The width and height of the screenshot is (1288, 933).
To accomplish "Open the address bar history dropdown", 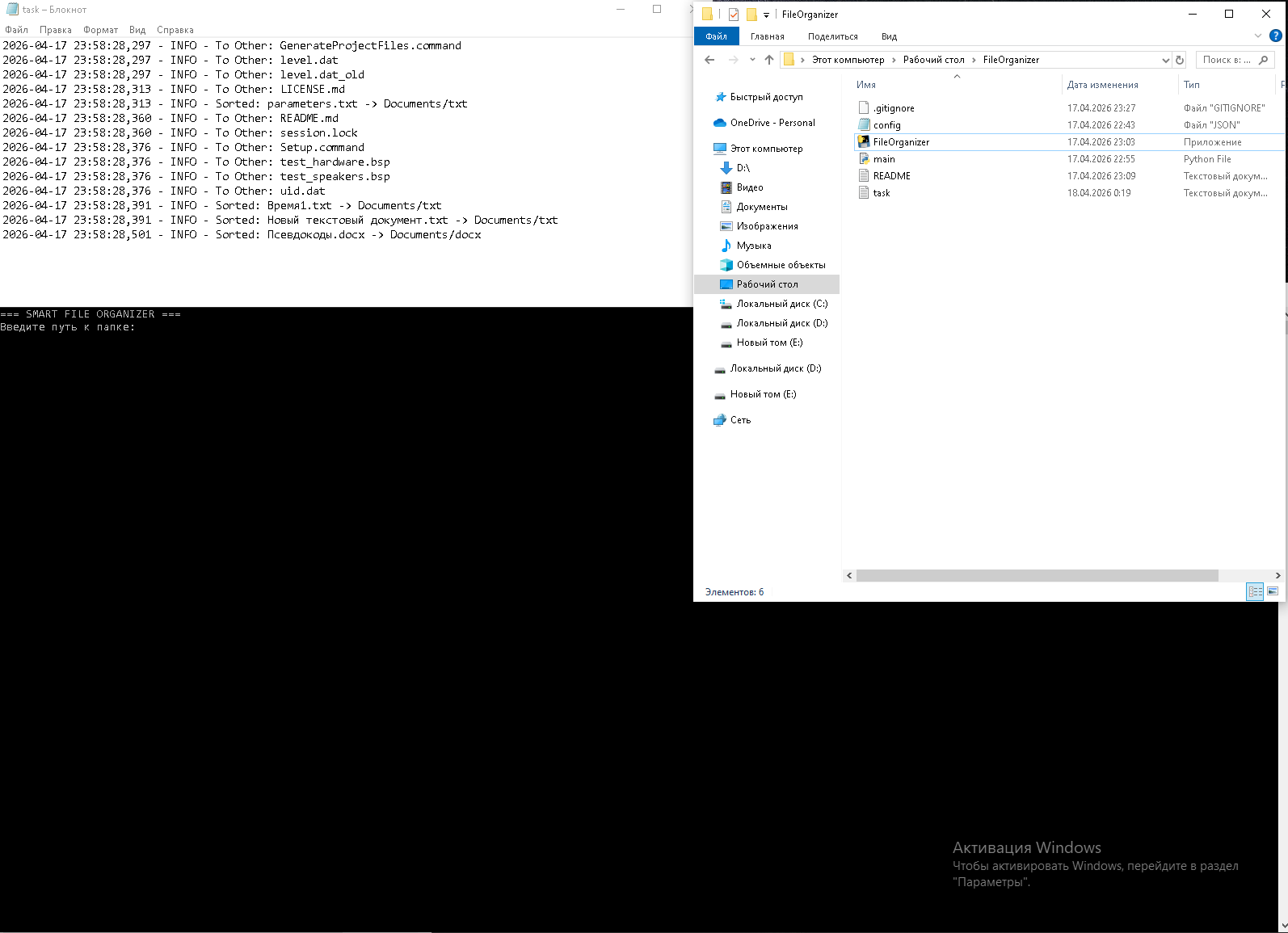I will [1165, 60].
